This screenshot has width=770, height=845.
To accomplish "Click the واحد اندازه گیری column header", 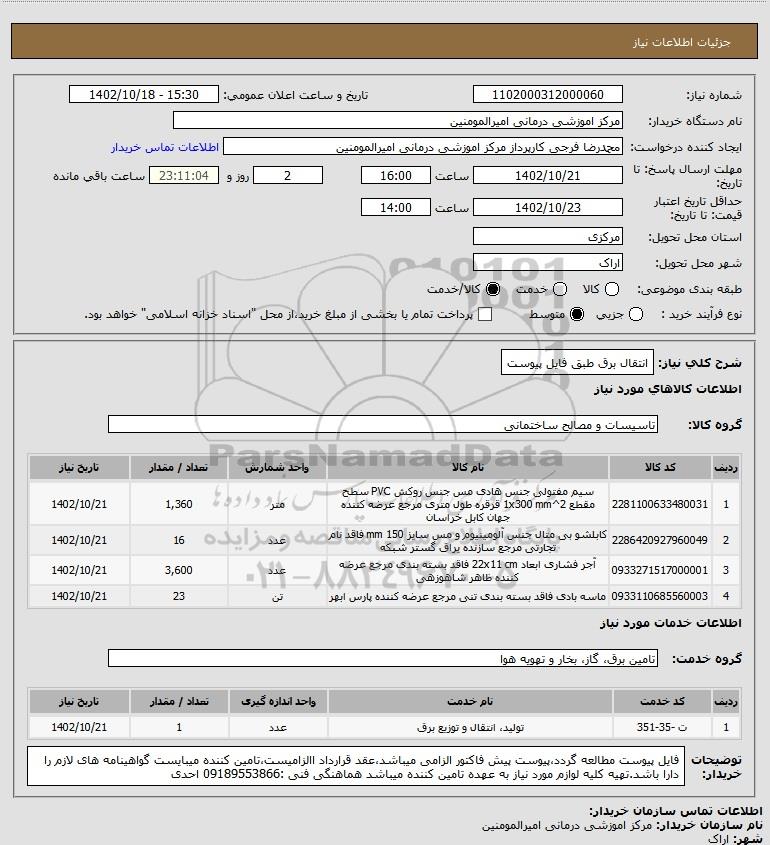I will coord(278,701).
